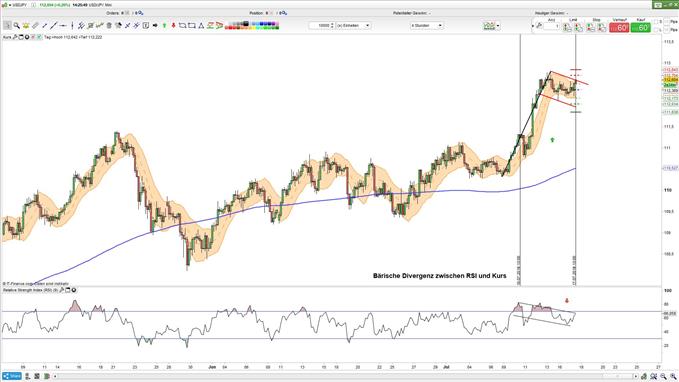Click the Relative Strength Index label

coord(30,290)
